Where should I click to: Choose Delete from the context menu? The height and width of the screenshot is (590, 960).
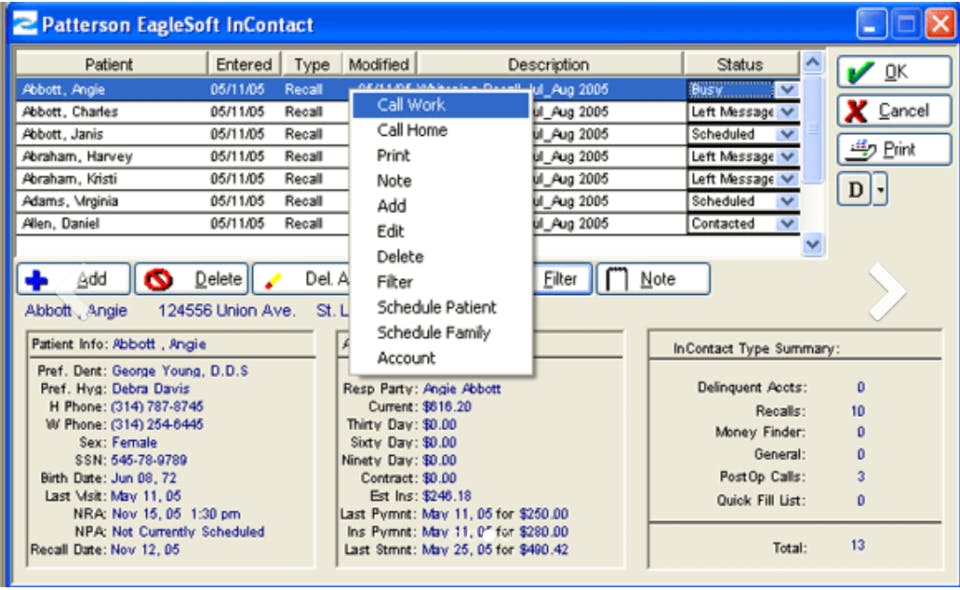(440, 256)
